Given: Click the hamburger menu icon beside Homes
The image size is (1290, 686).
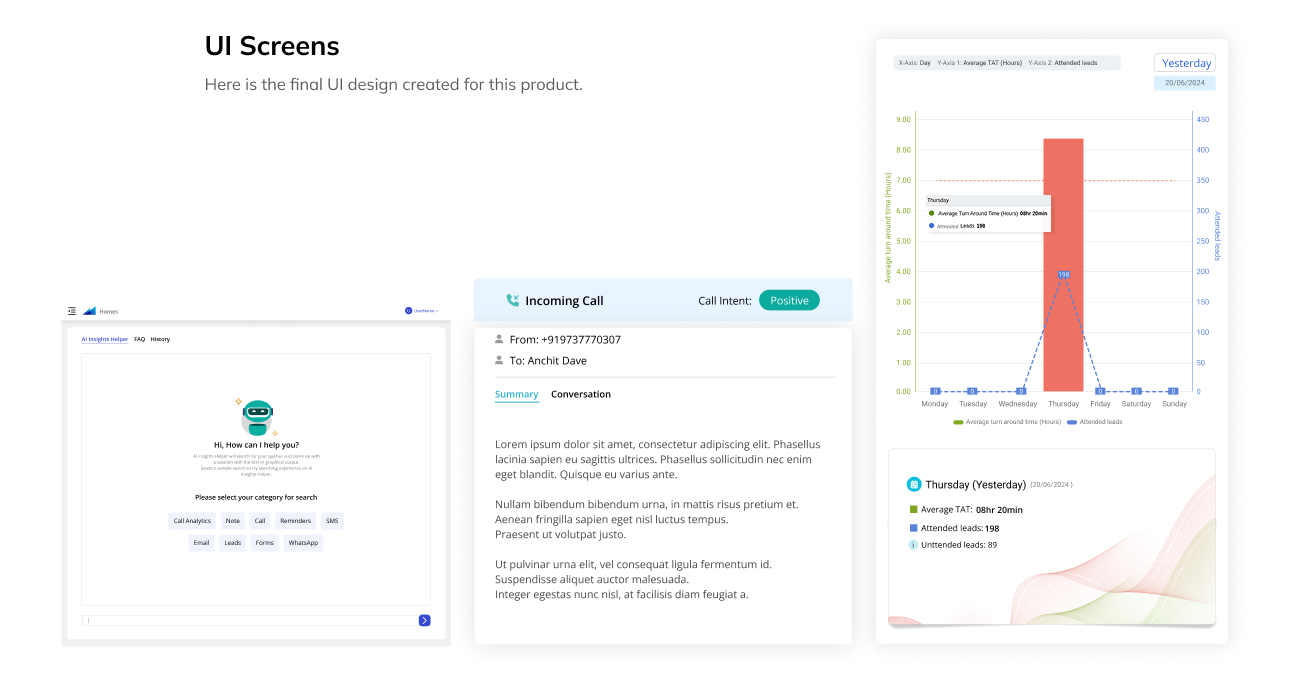Looking at the screenshot, I should pyautogui.click(x=72, y=311).
